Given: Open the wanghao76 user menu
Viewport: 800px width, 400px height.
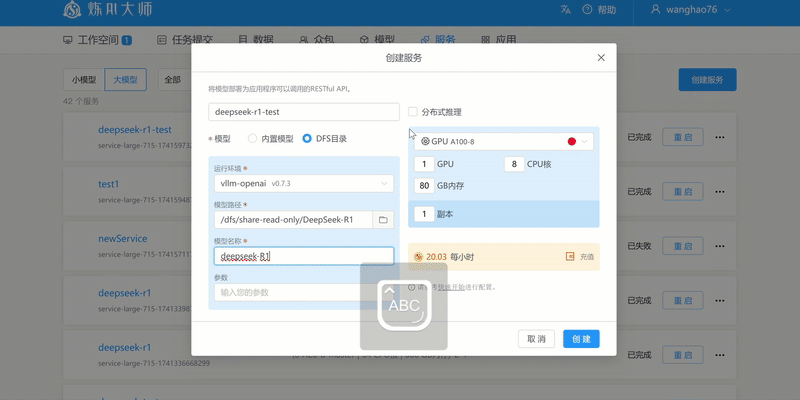Looking at the screenshot, I should [x=691, y=10].
